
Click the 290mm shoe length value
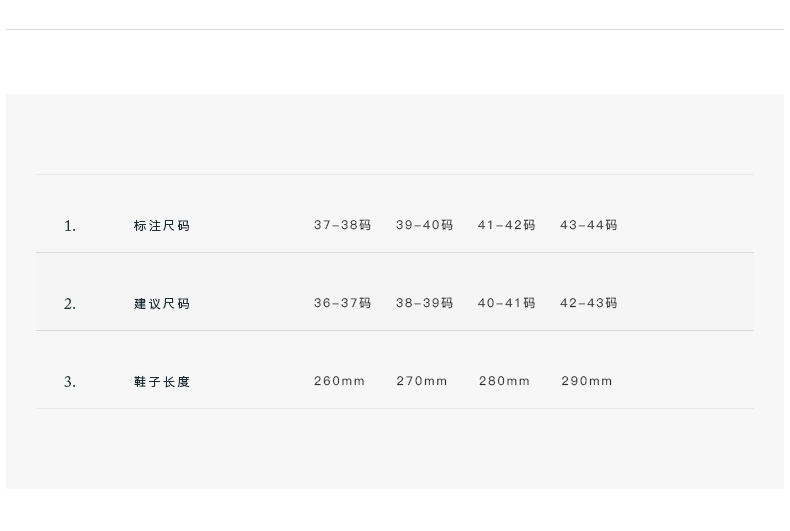[x=586, y=381]
